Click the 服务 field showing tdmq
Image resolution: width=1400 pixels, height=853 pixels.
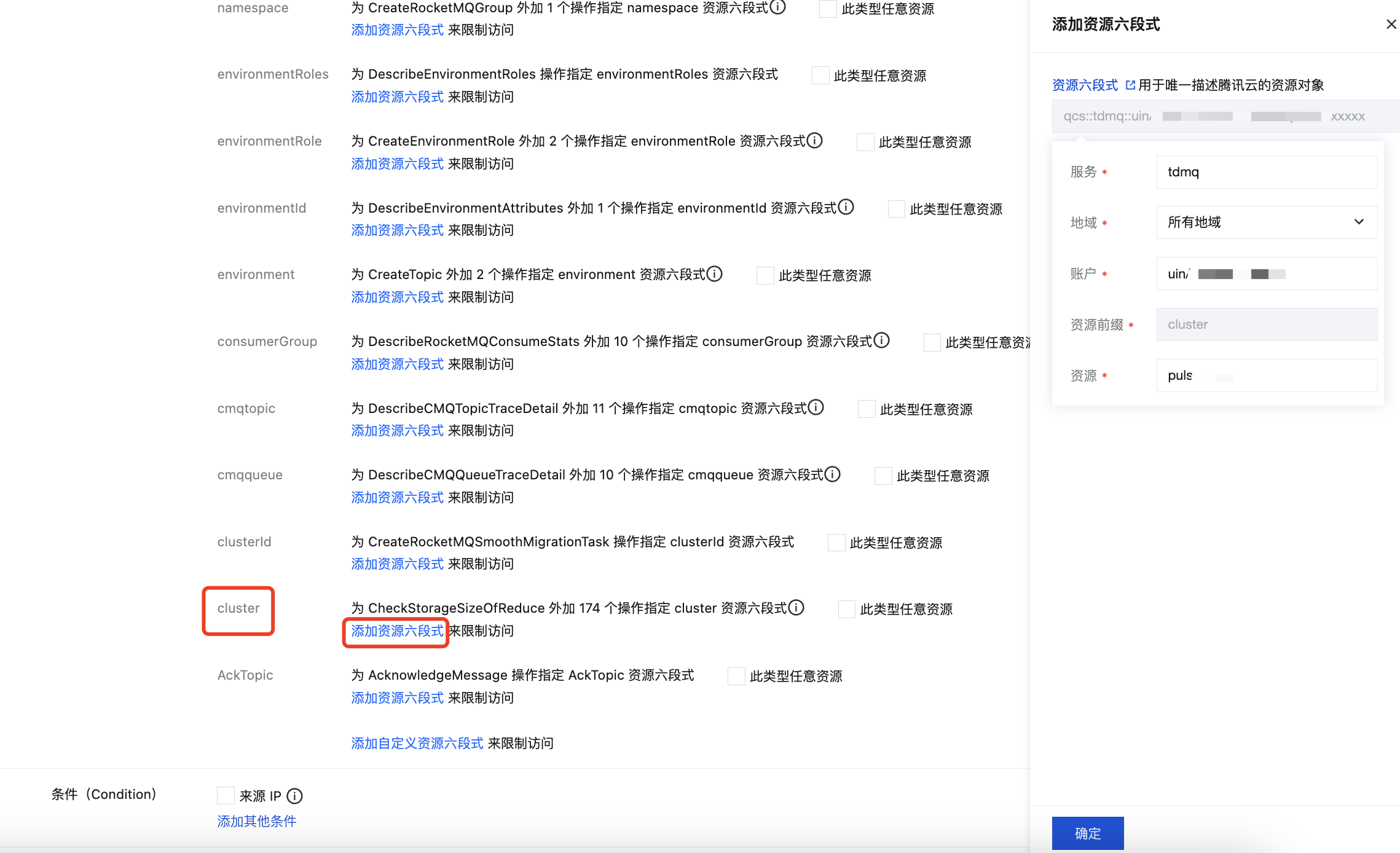click(x=1266, y=172)
